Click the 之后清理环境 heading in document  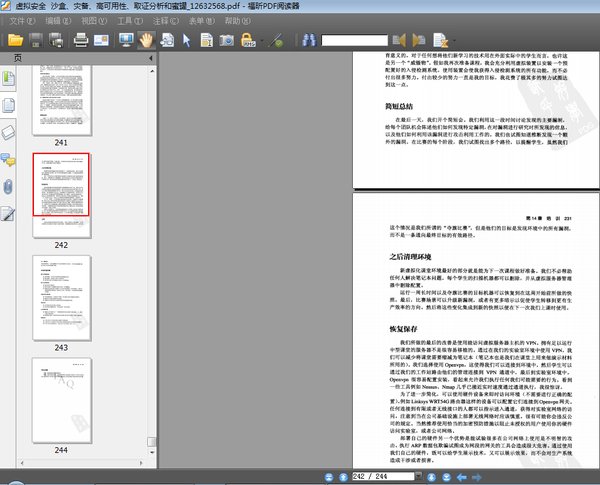[410, 257]
